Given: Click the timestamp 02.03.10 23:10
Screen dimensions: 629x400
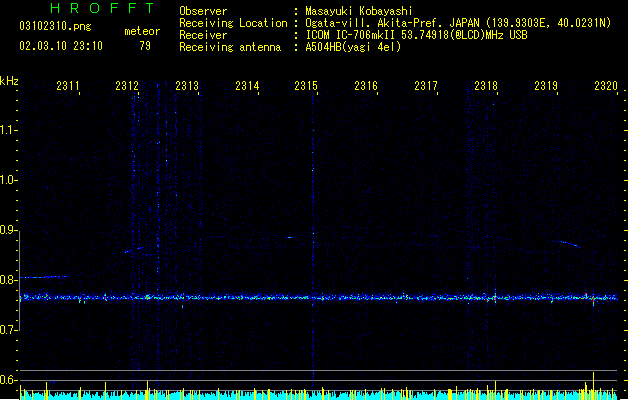Looking at the screenshot, I should tap(61, 46).
